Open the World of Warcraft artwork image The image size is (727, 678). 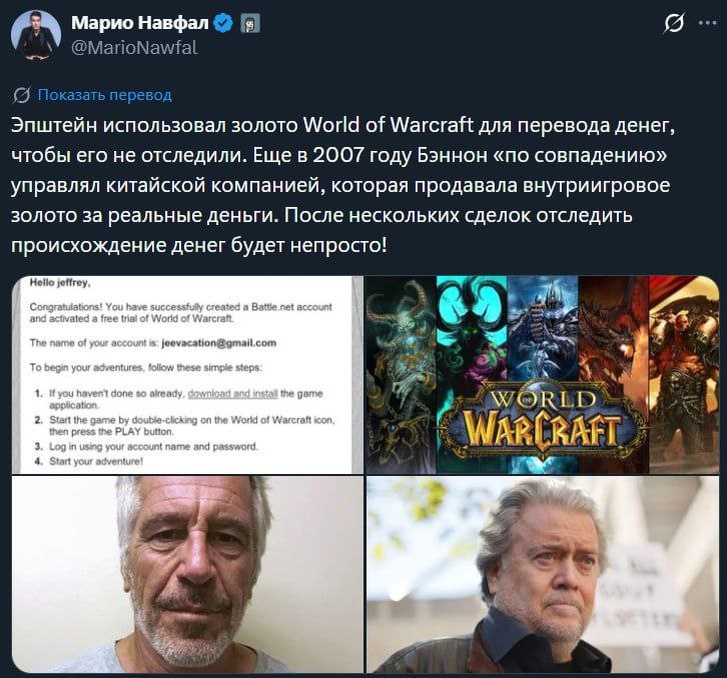click(x=542, y=375)
